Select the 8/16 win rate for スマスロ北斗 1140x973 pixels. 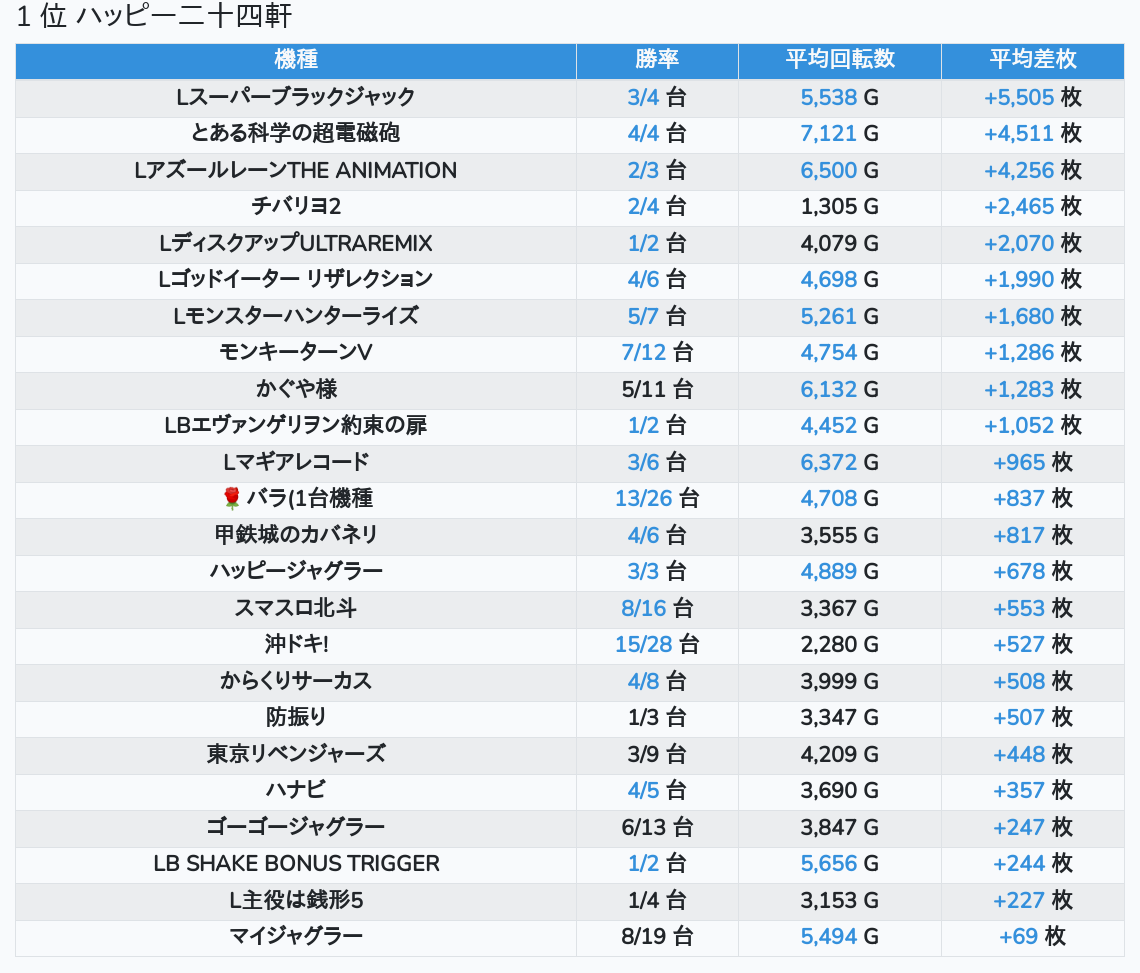[x=643, y=608]
